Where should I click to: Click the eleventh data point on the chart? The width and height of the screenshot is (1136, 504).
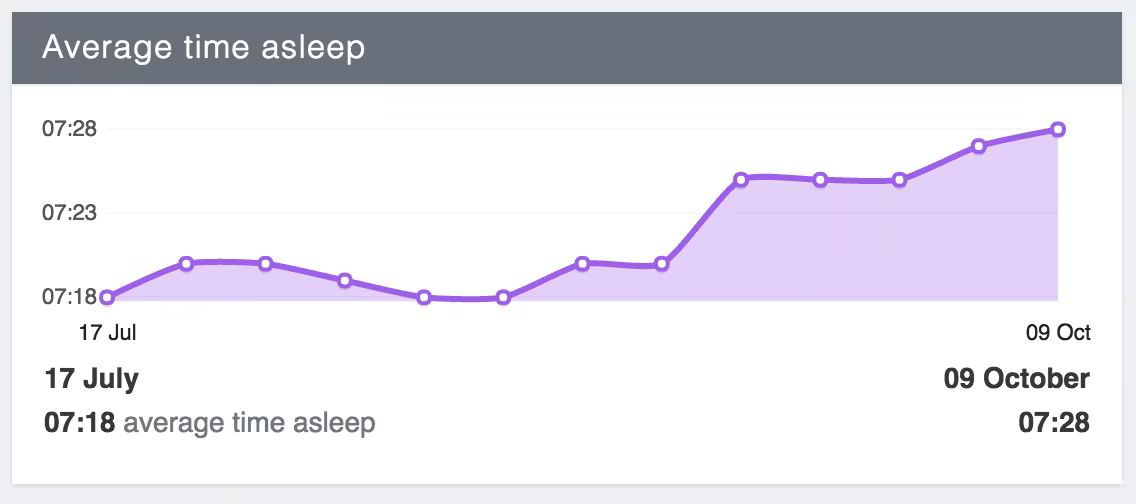[900, 180]
